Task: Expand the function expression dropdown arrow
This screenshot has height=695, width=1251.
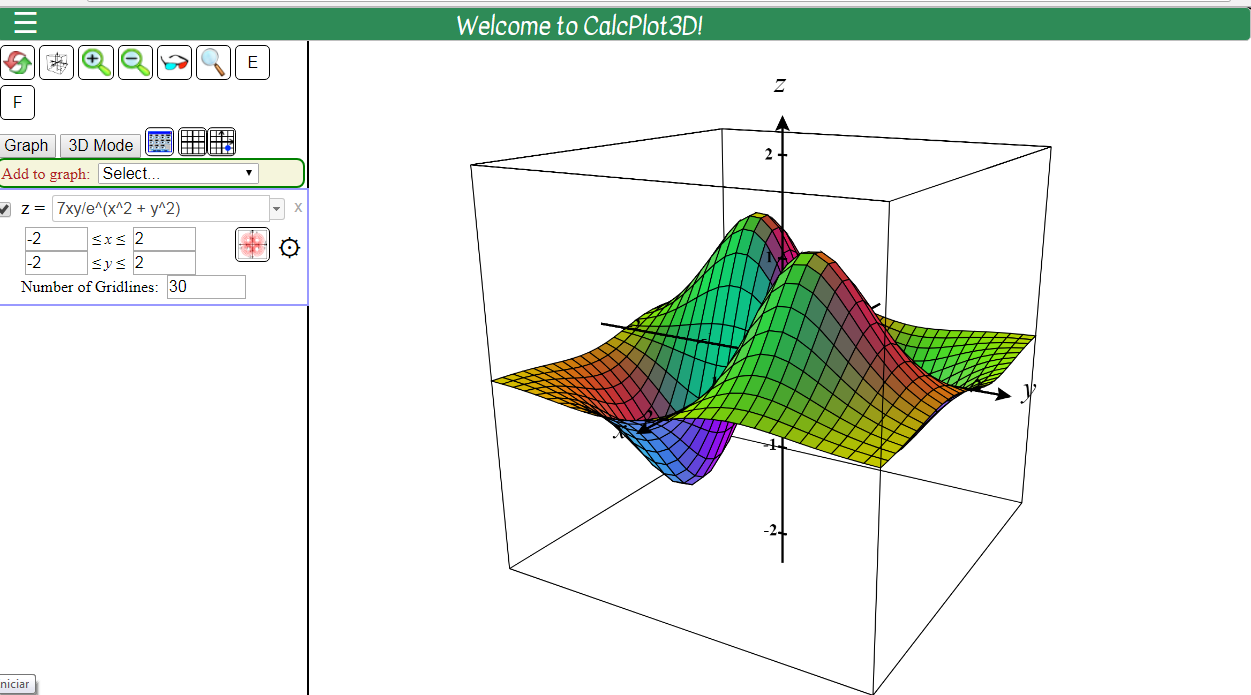Action: [277, 207]
